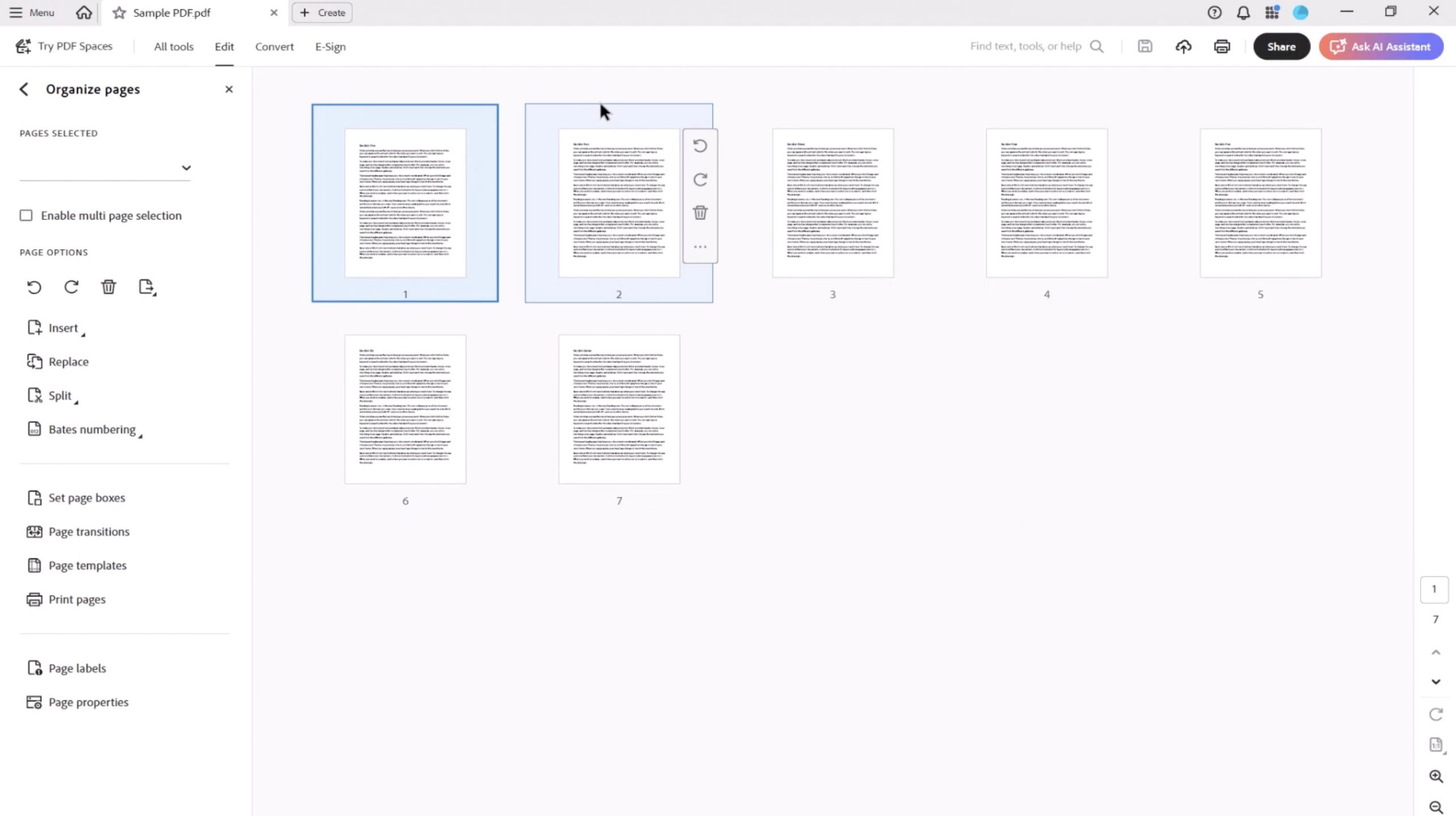Click the rotate view icon in right rail
Image resolution: width=1456 pixels, height=816 pixels.
click(1436, 714)
